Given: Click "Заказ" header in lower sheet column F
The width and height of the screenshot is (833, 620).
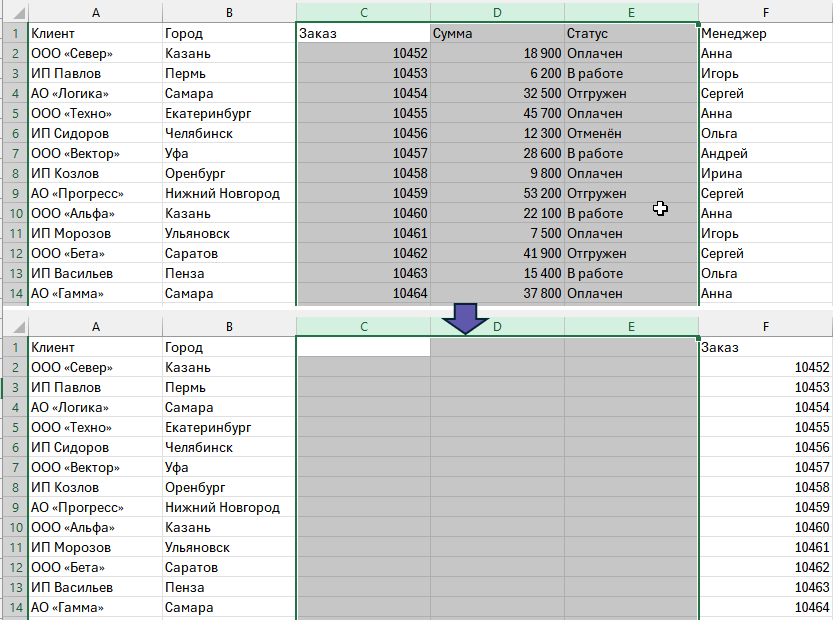Looking at the screenshot, I should click(765, 347).
